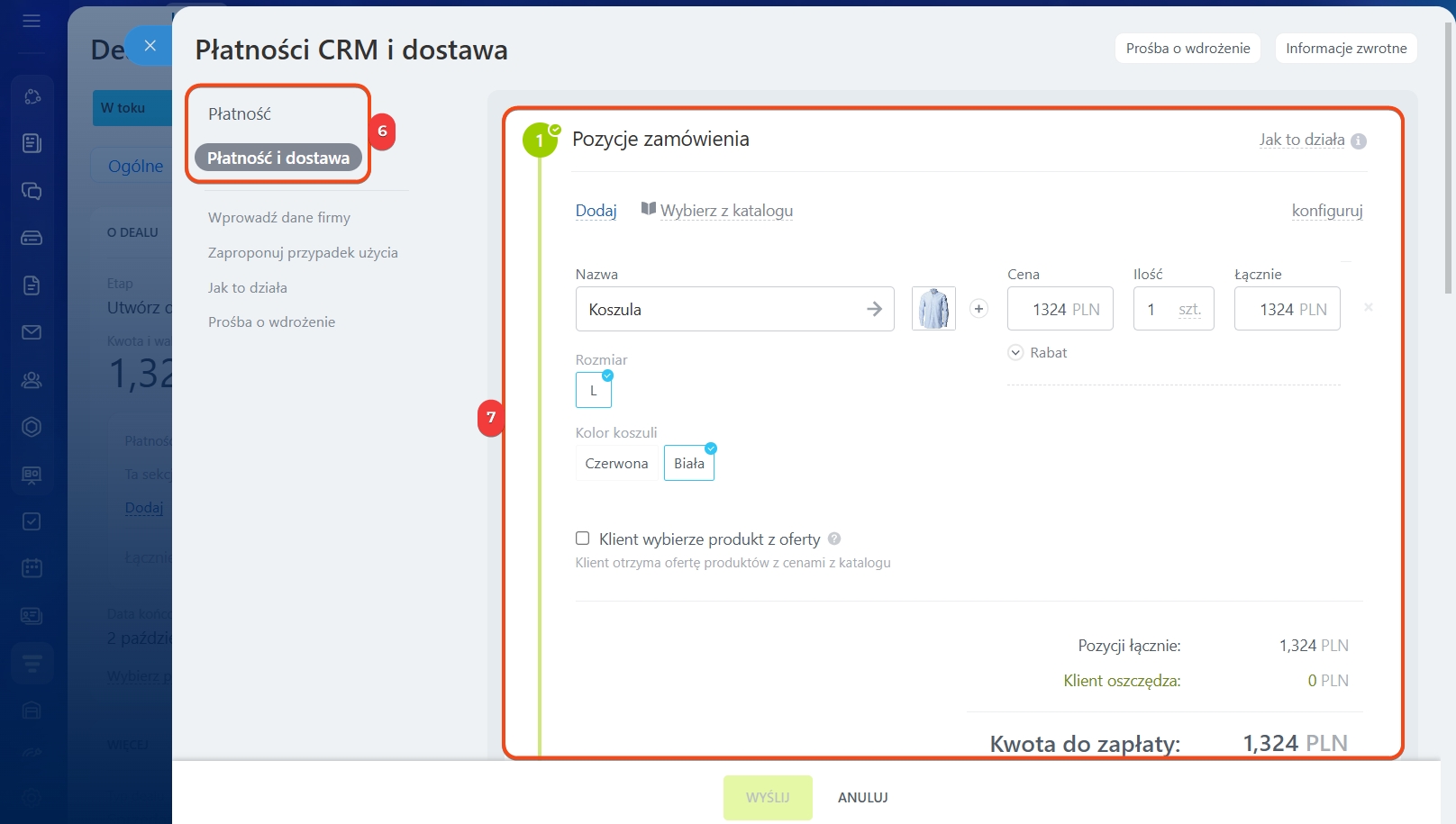
Task: Click the page vertical scrollbar
Action: pyautogui.click(x=1449, y=158)
